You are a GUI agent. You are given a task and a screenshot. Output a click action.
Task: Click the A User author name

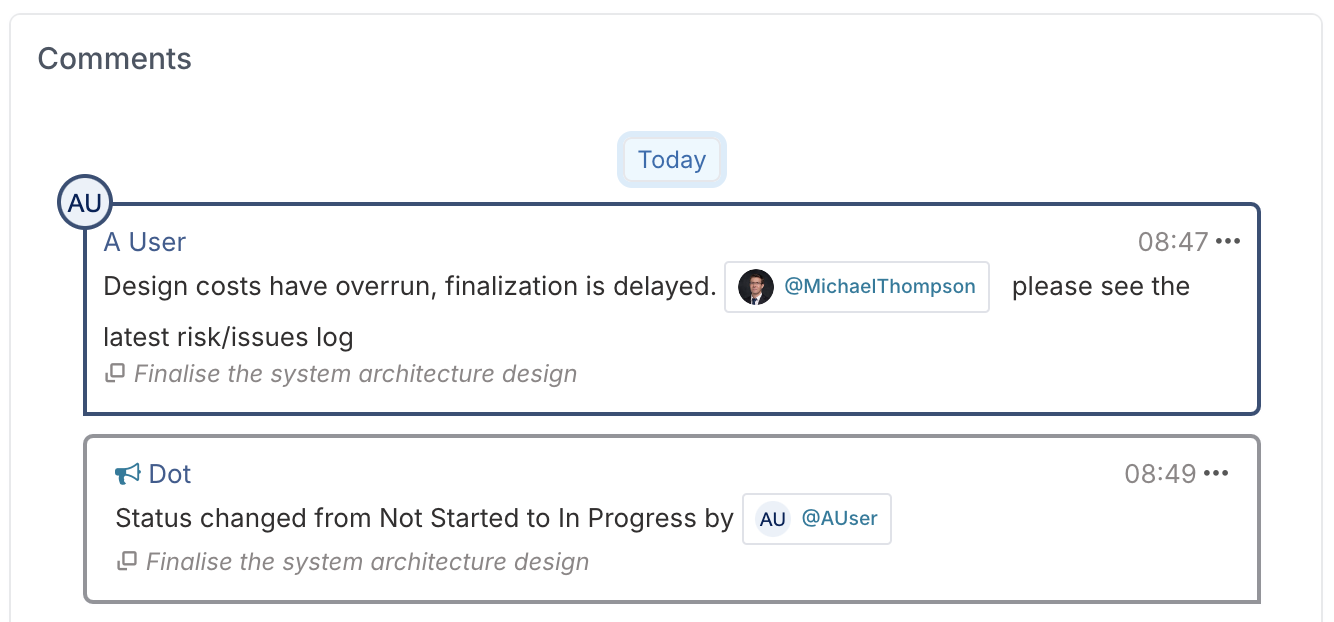145,242
